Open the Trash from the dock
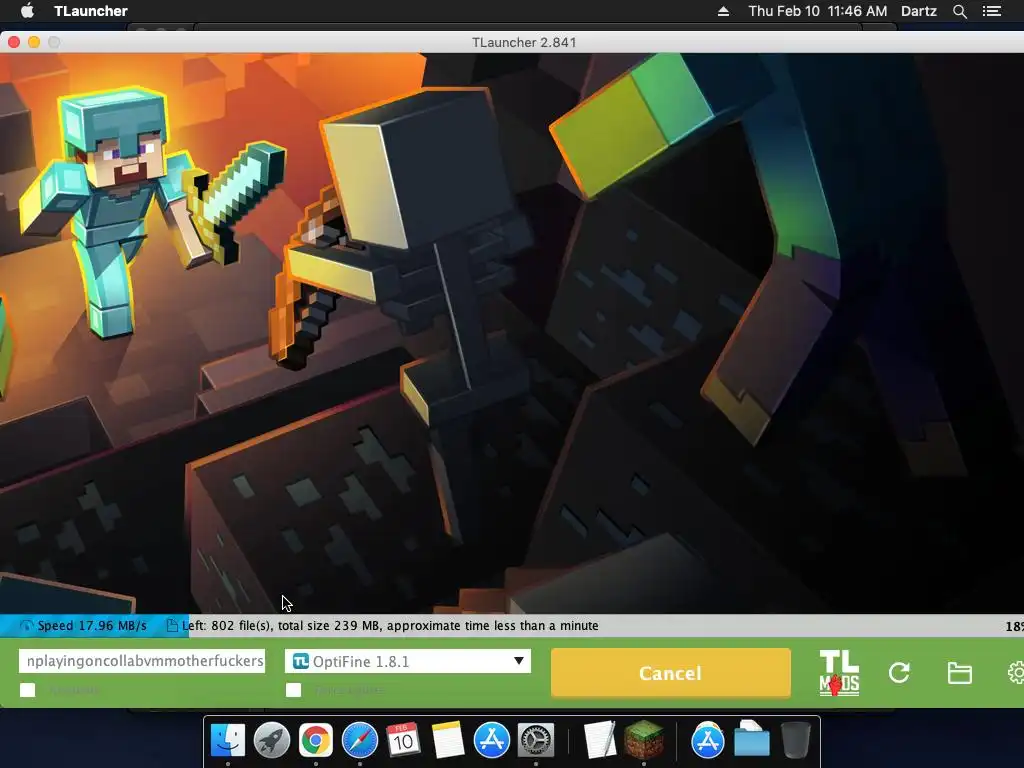Viewport: 1024px width, 768px height. pyautogui.click(x=795, y=740)
